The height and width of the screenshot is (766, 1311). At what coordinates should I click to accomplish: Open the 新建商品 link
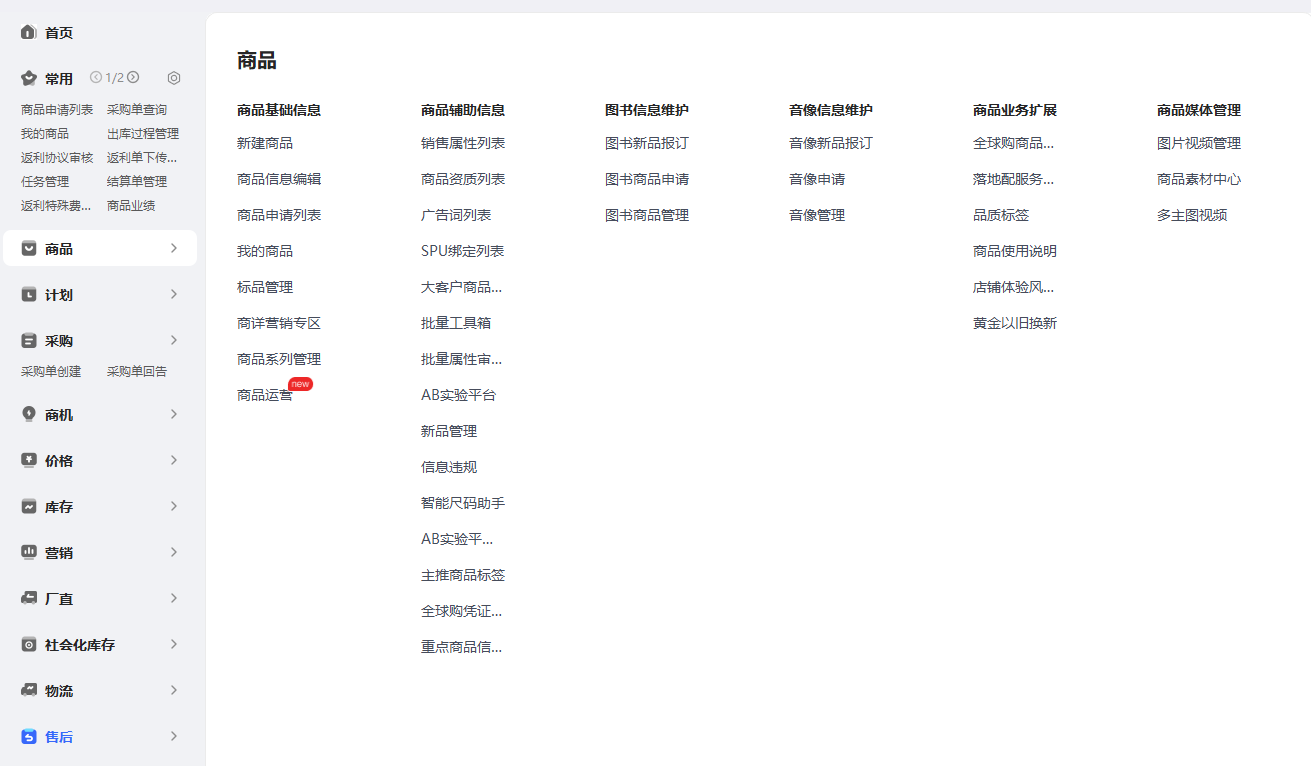[265, 143]
